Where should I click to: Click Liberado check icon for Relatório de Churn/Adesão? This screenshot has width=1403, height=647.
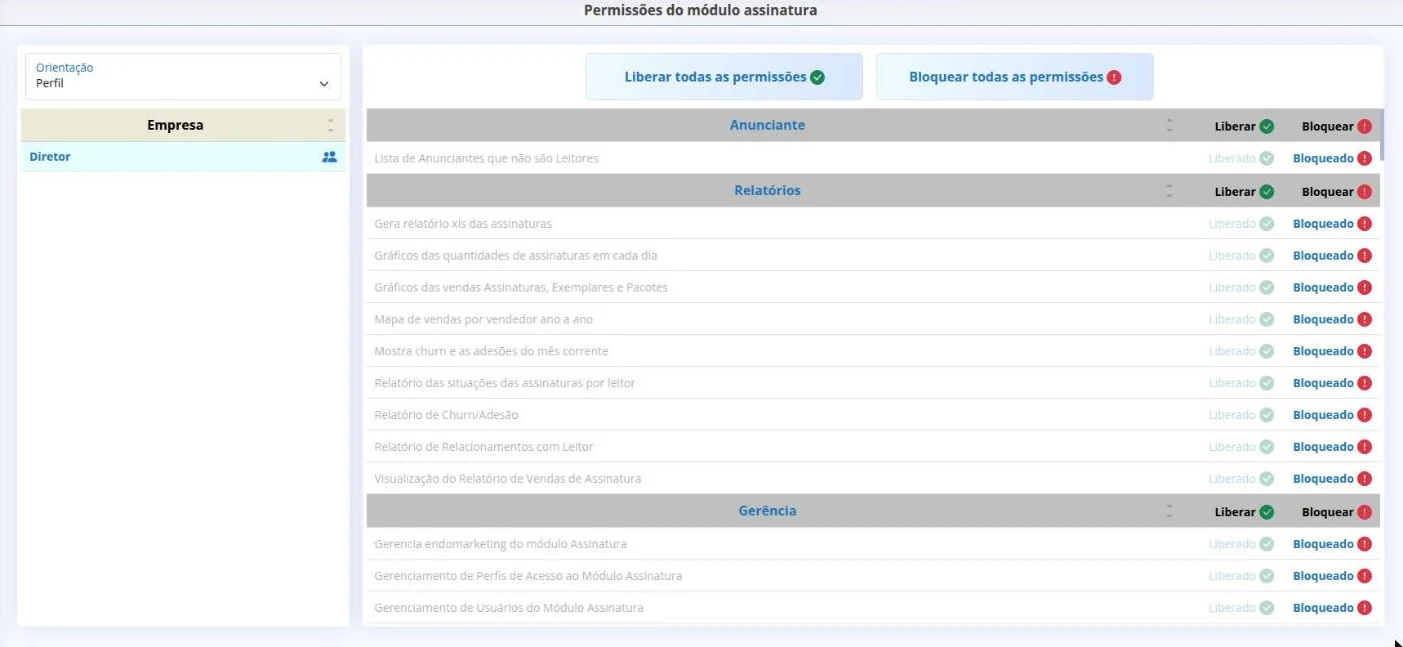tap(1267, 415)
